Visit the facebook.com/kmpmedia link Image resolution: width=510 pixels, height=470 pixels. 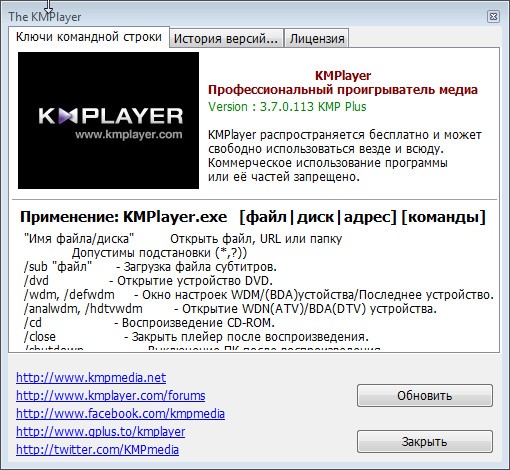tap(120, 414)
